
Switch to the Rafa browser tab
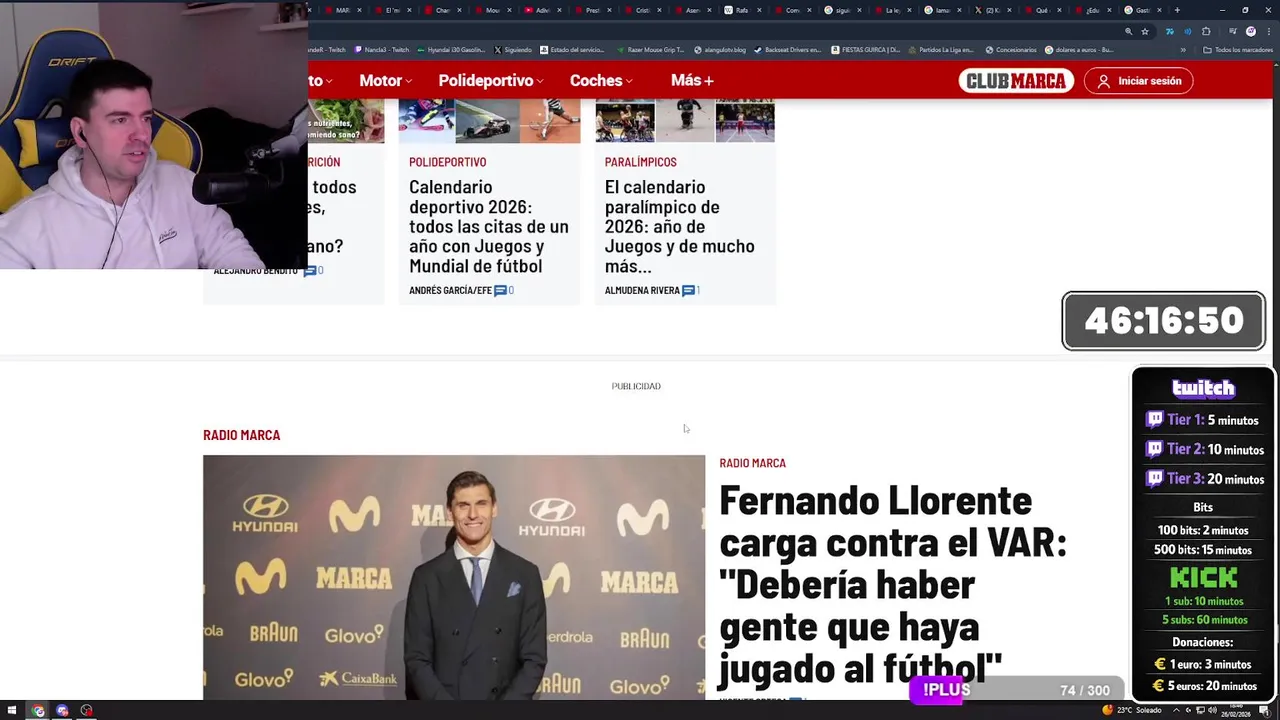pyautogui.click(x=741, y=11)
